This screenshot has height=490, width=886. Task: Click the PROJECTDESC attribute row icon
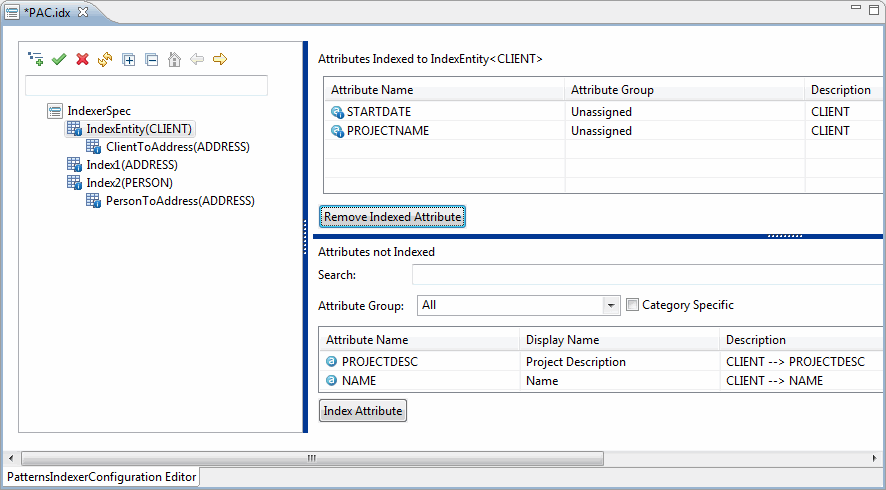[x=332, y=362]
